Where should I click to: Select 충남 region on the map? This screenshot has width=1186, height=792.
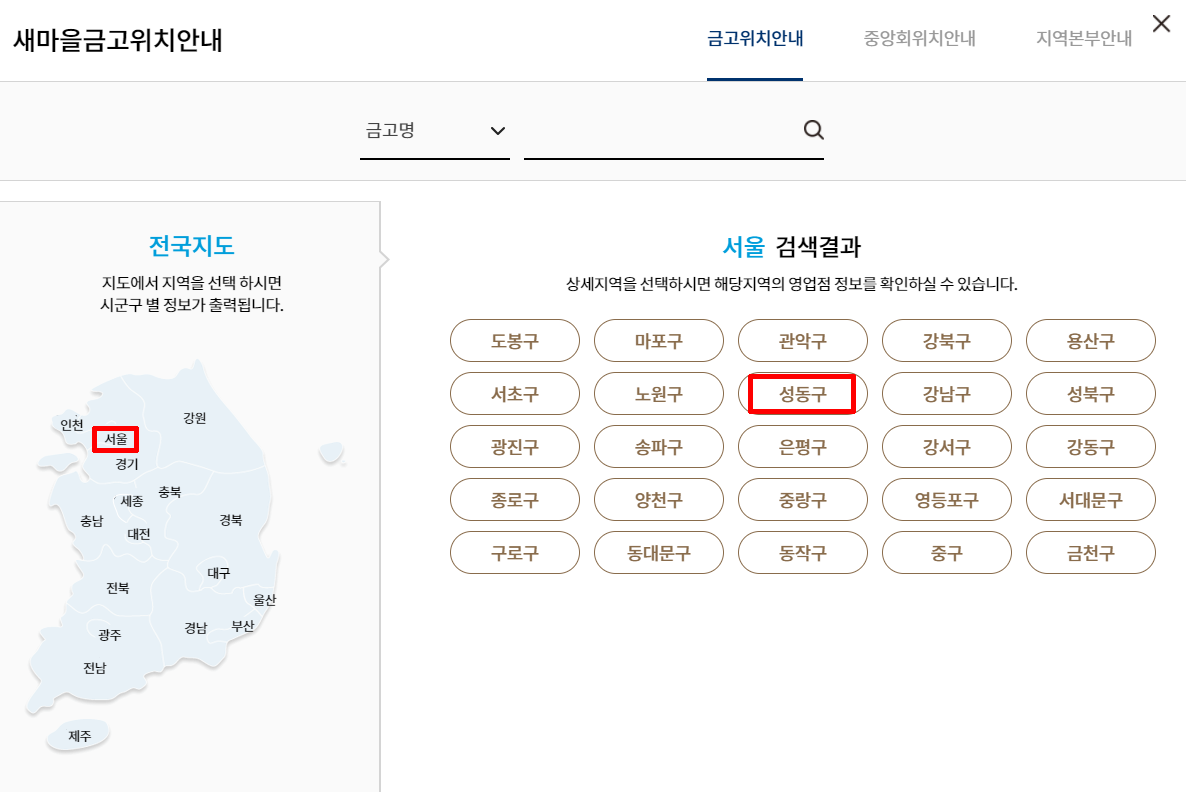click(92, 520)
